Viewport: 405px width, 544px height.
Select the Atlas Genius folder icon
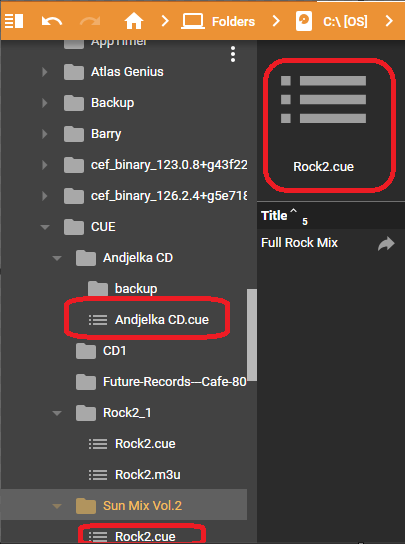point(74,72)
